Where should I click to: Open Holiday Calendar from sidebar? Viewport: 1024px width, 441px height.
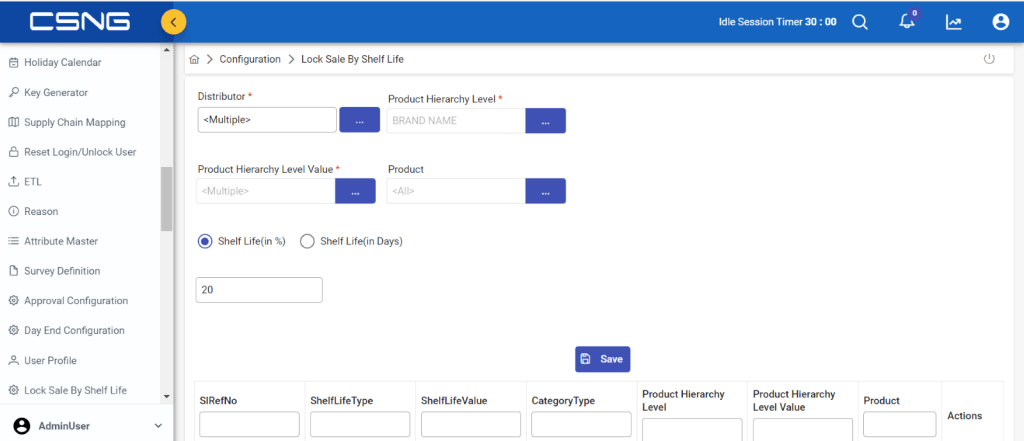pos(63,63)
